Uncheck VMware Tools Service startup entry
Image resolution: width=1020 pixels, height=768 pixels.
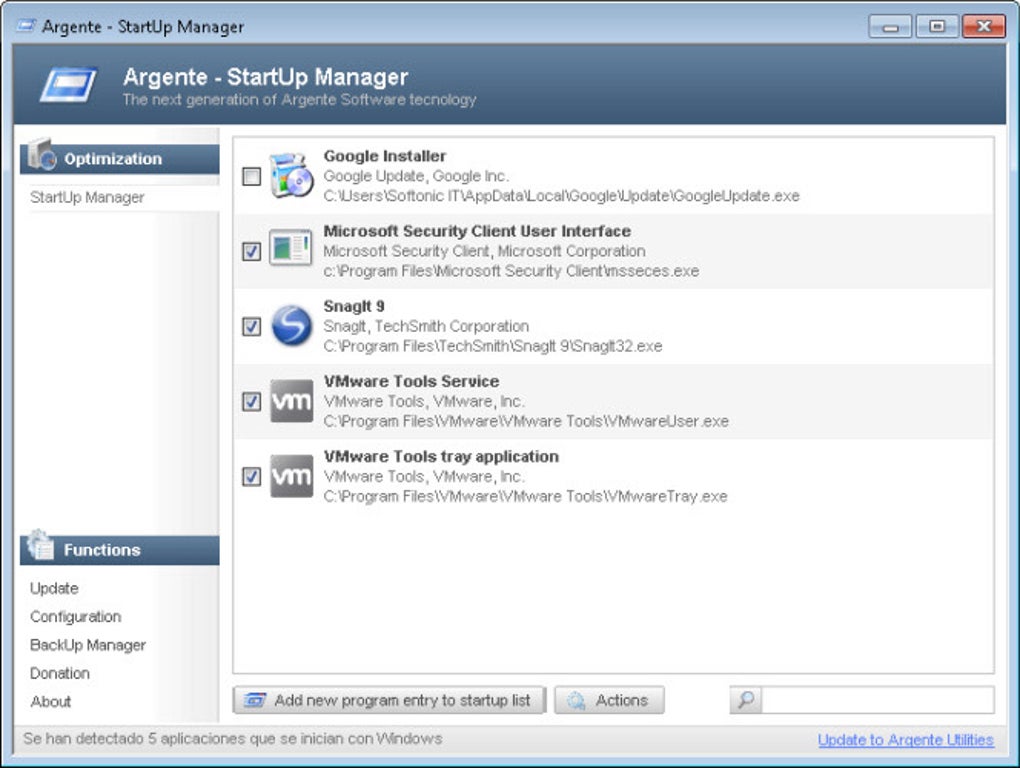tap(252, 401)
